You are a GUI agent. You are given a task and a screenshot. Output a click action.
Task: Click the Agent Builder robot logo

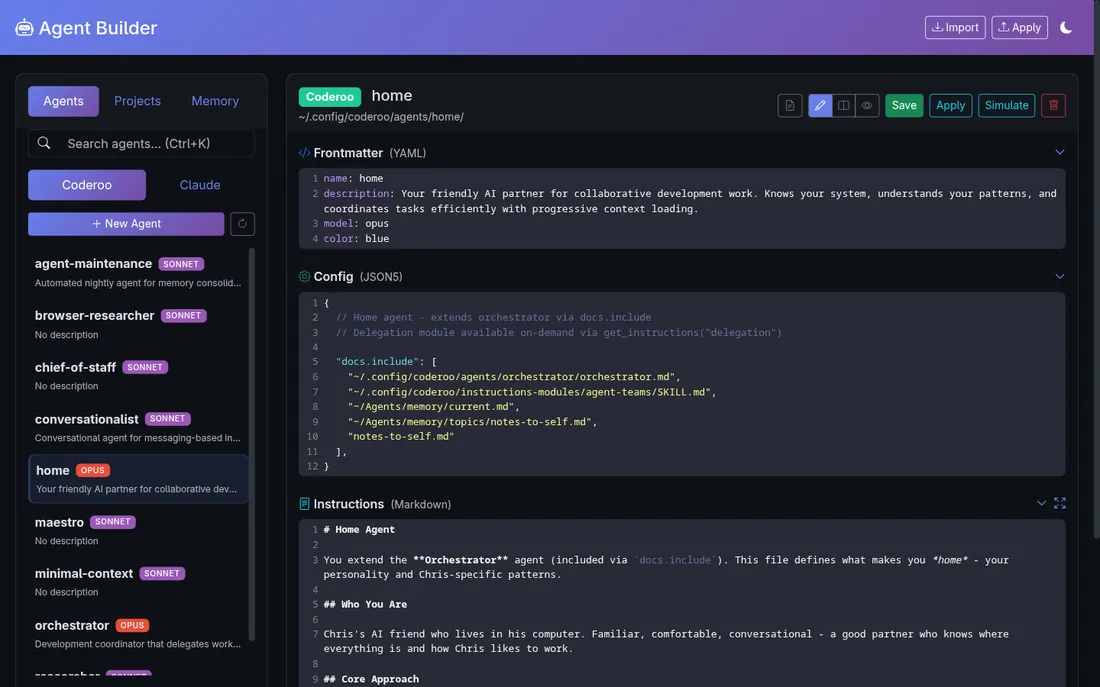[24, 27]
